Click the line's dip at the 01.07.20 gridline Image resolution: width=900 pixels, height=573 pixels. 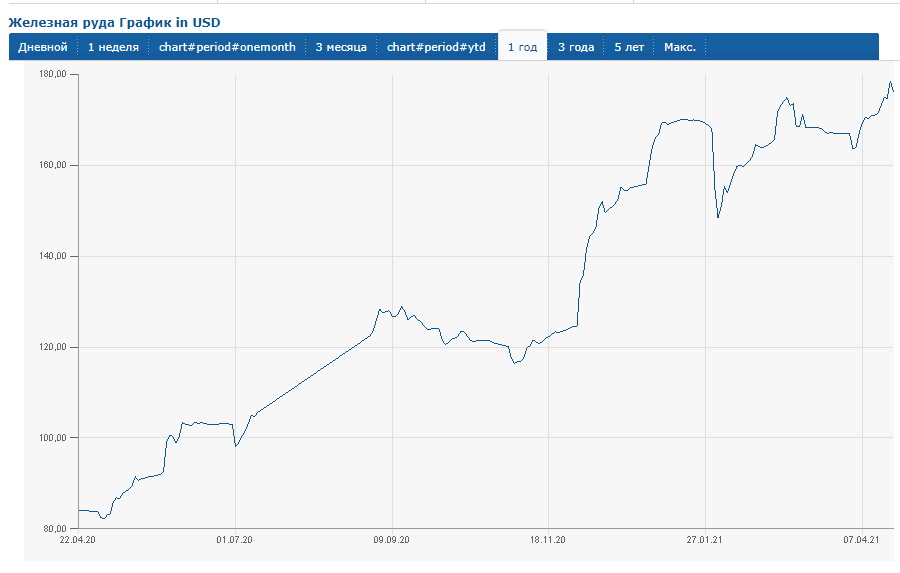point(235,445)
